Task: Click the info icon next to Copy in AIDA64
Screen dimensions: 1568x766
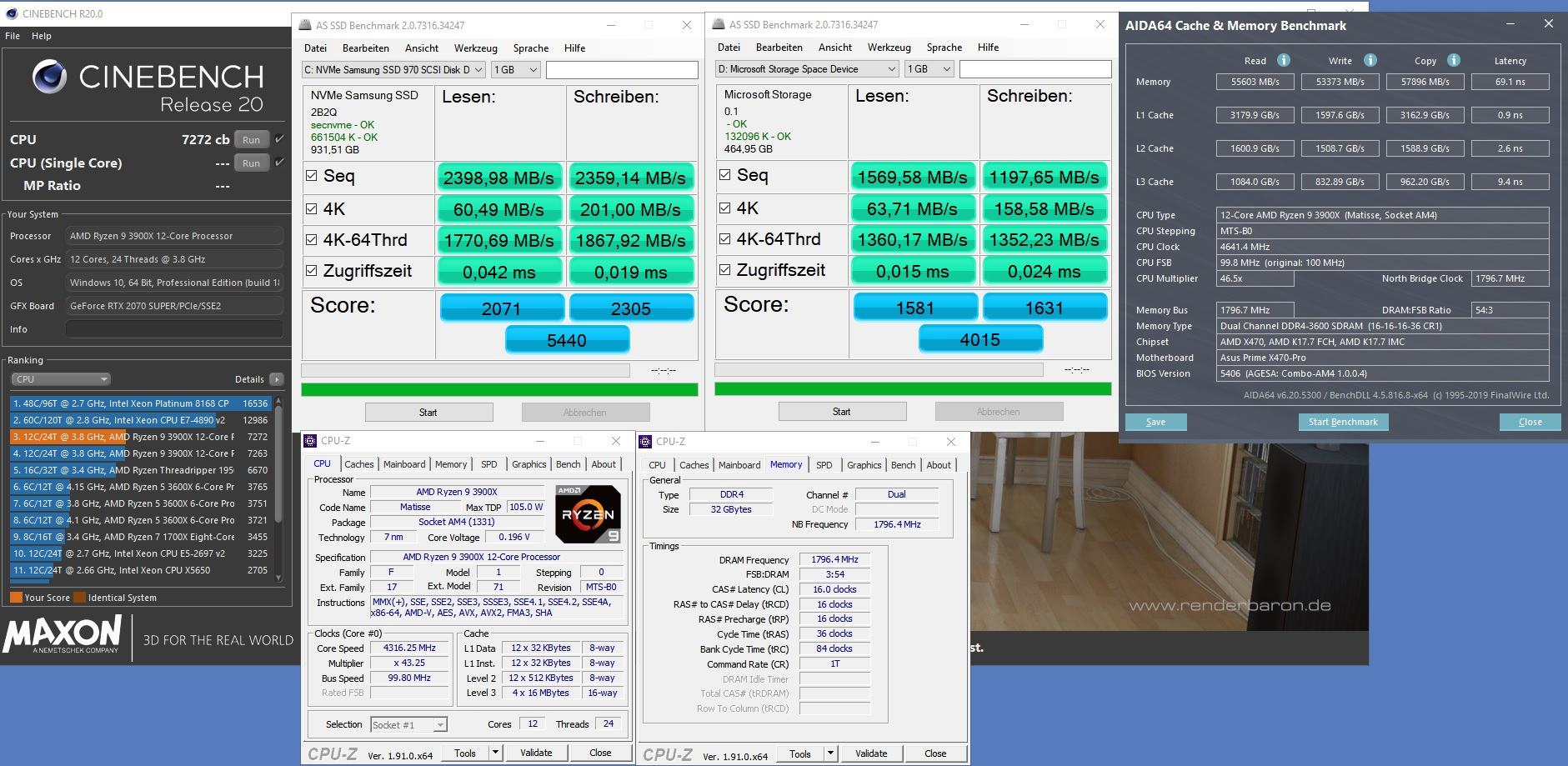Action: pos(1454,60)
